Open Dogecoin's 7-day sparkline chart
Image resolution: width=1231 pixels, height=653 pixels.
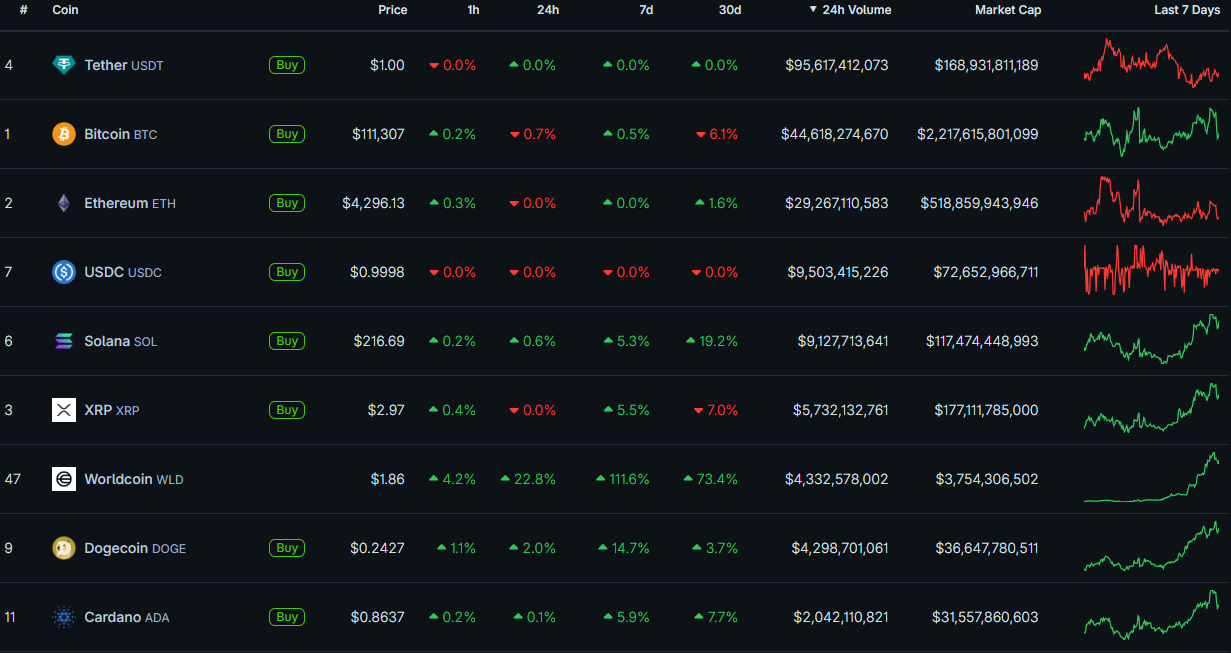coord(1152,546)
